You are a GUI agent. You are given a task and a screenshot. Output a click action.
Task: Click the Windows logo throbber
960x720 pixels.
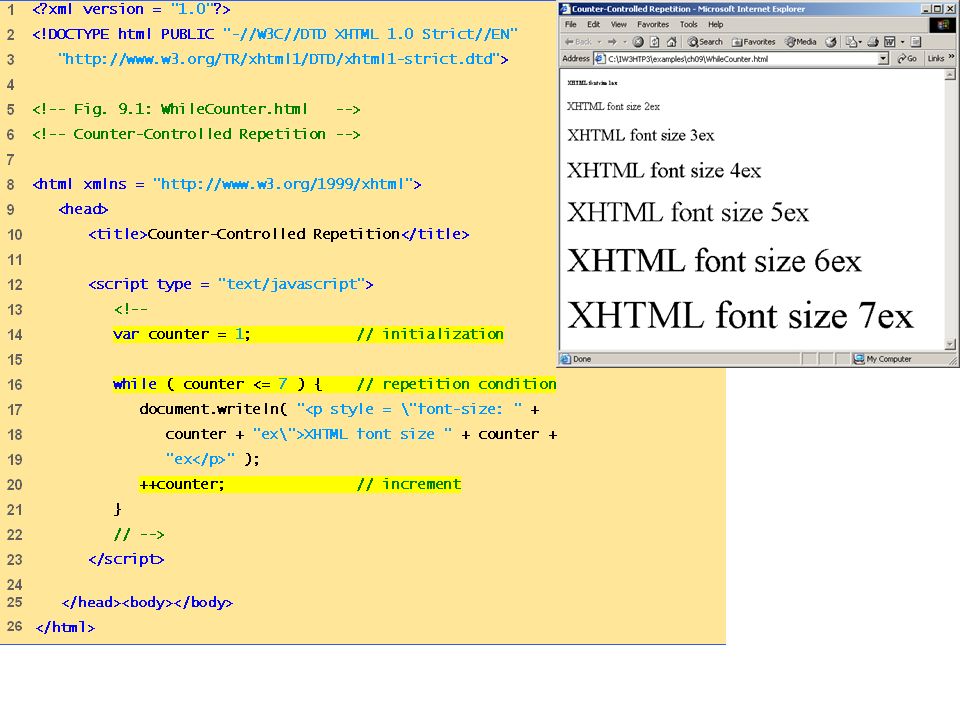tap(943, 24)
